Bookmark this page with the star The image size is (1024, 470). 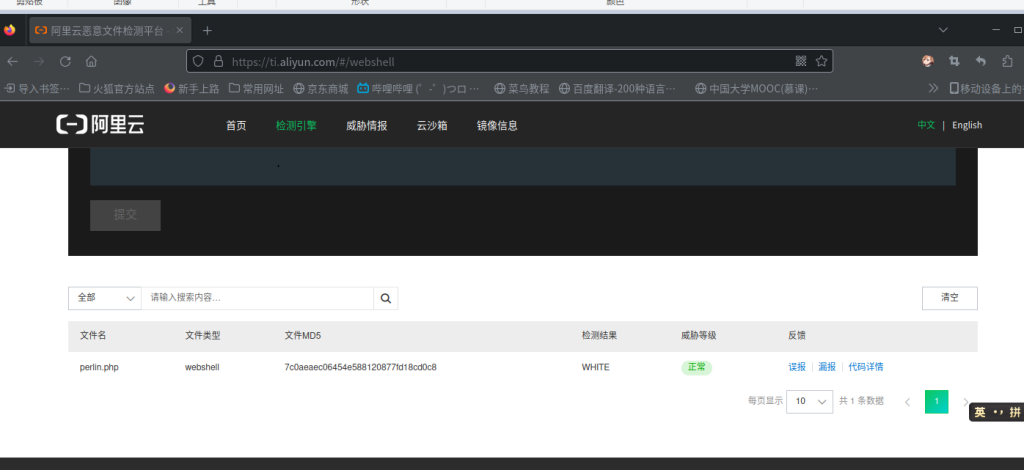(x=822, y=61)
